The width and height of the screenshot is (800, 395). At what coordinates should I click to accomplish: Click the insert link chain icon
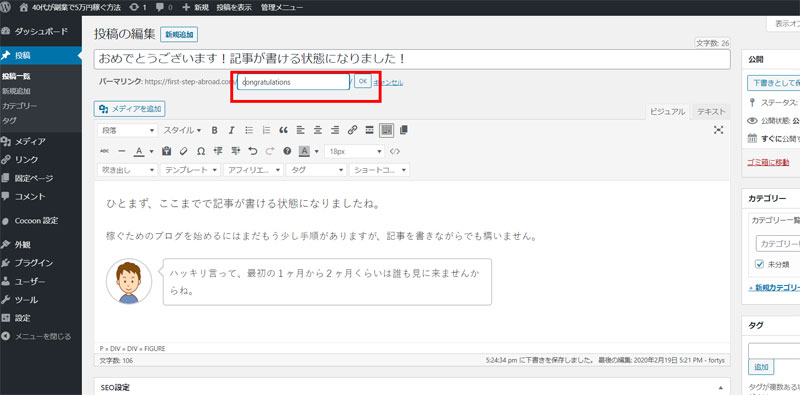pos(352,130)
